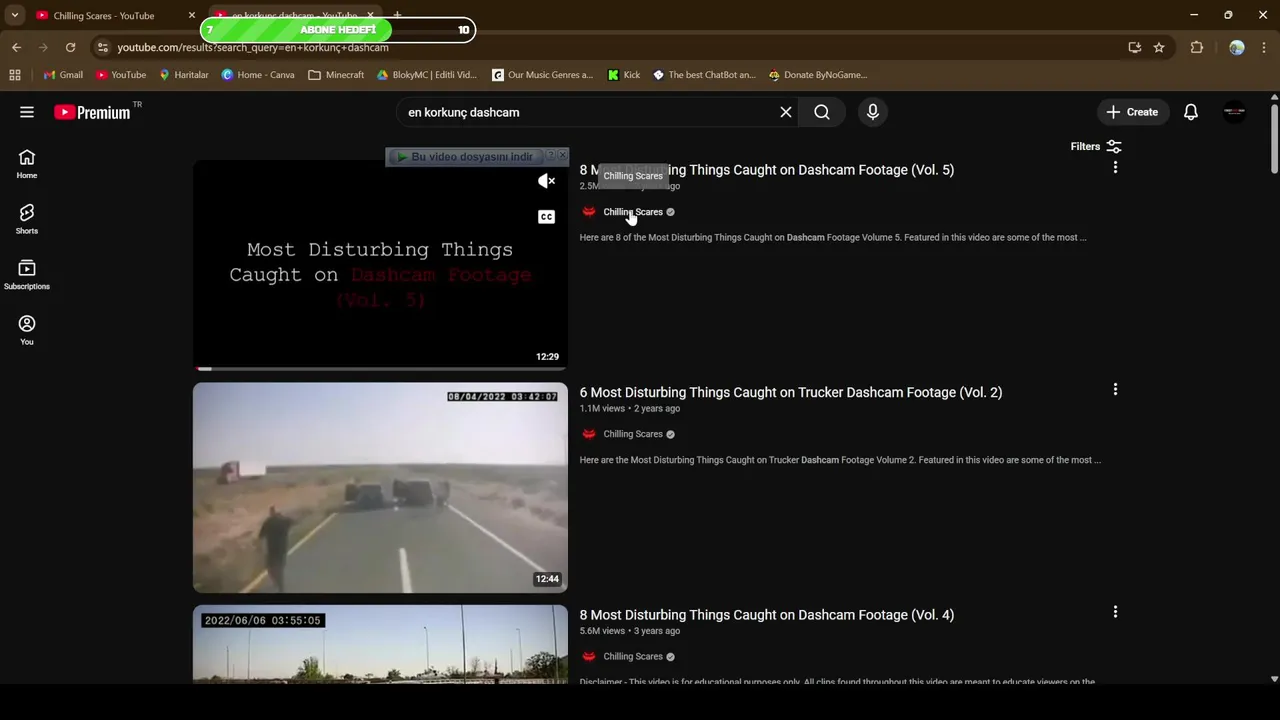Unmute the inline preview video
The image size is (1280, 720).
(546, 181)
